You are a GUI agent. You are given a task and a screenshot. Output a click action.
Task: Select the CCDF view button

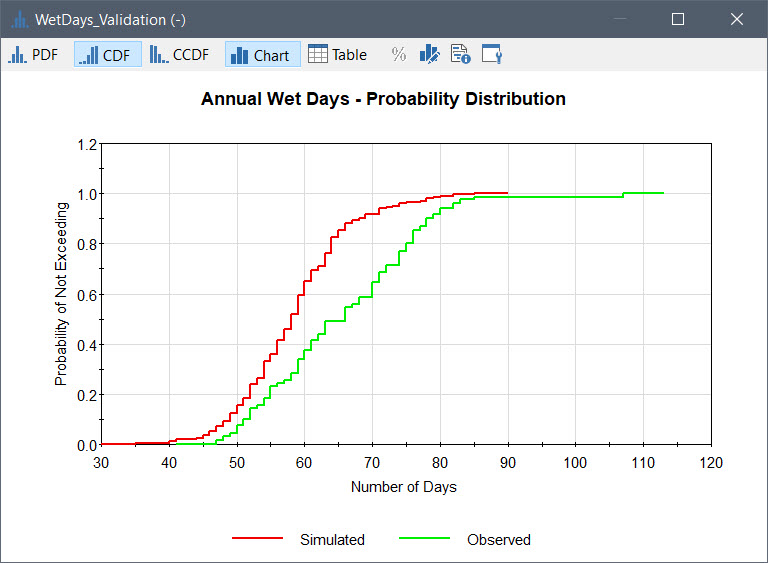click(179, 54)
